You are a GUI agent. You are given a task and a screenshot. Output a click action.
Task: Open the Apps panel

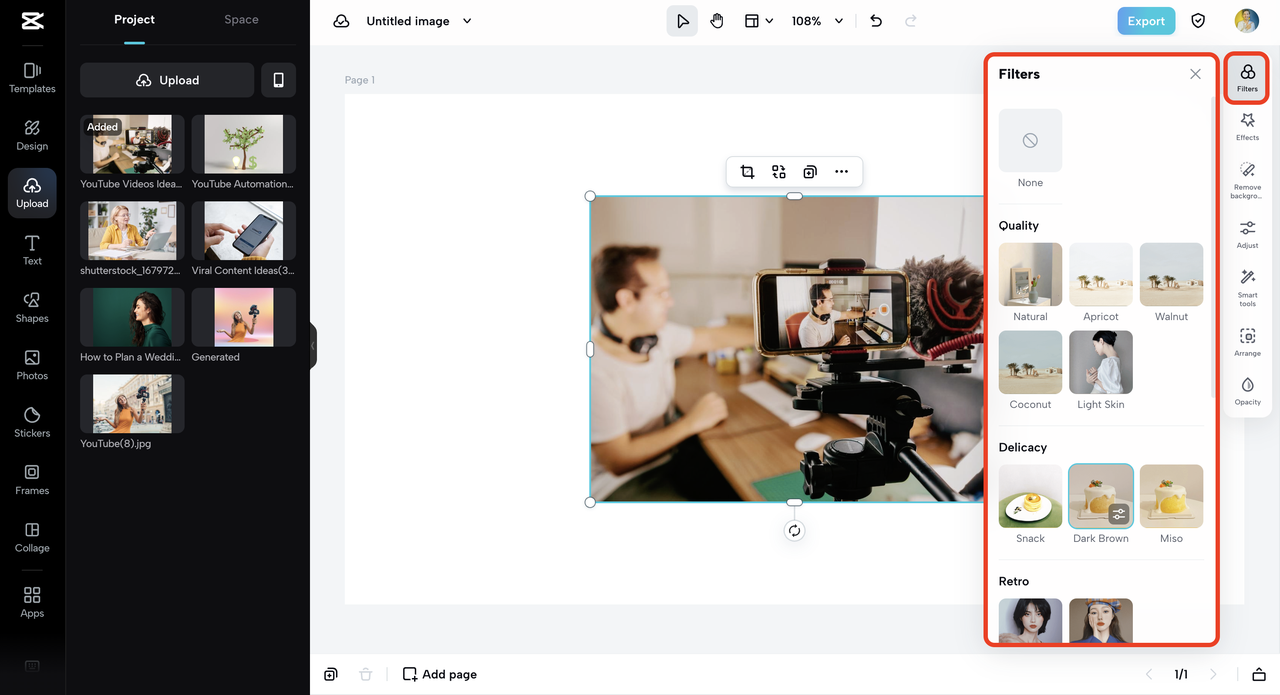pyautogui.click(x=32, y=602)
